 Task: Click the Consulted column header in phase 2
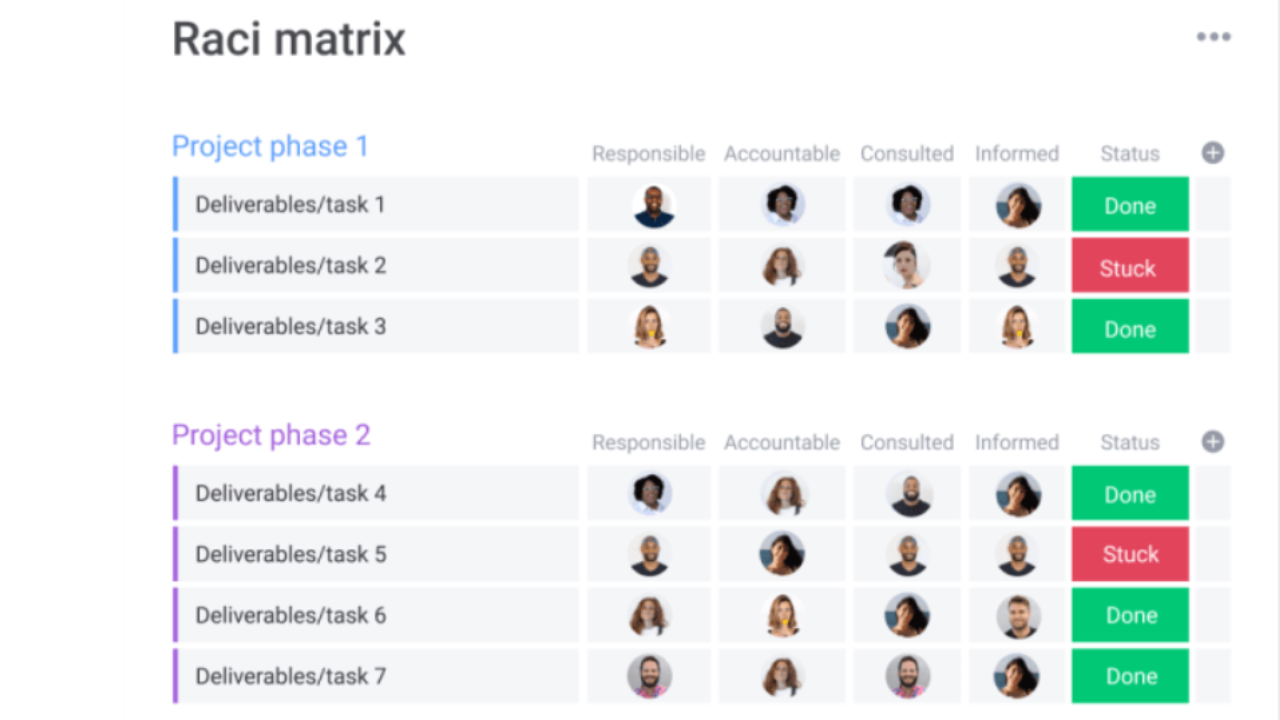(x=906, y=442)
